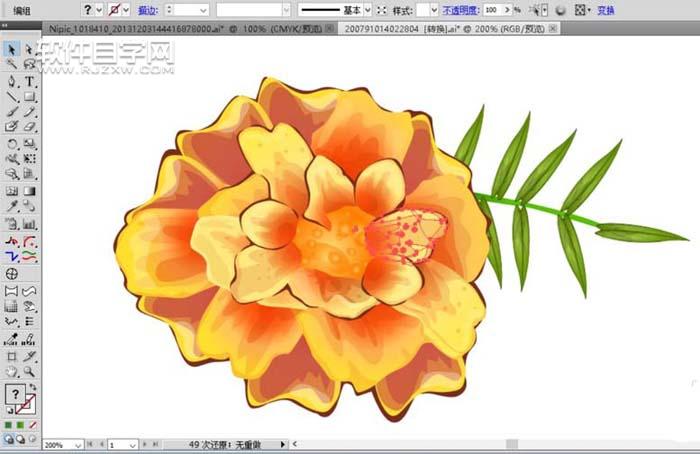Select the Selection (black arrow) tool

pos(12,49)
